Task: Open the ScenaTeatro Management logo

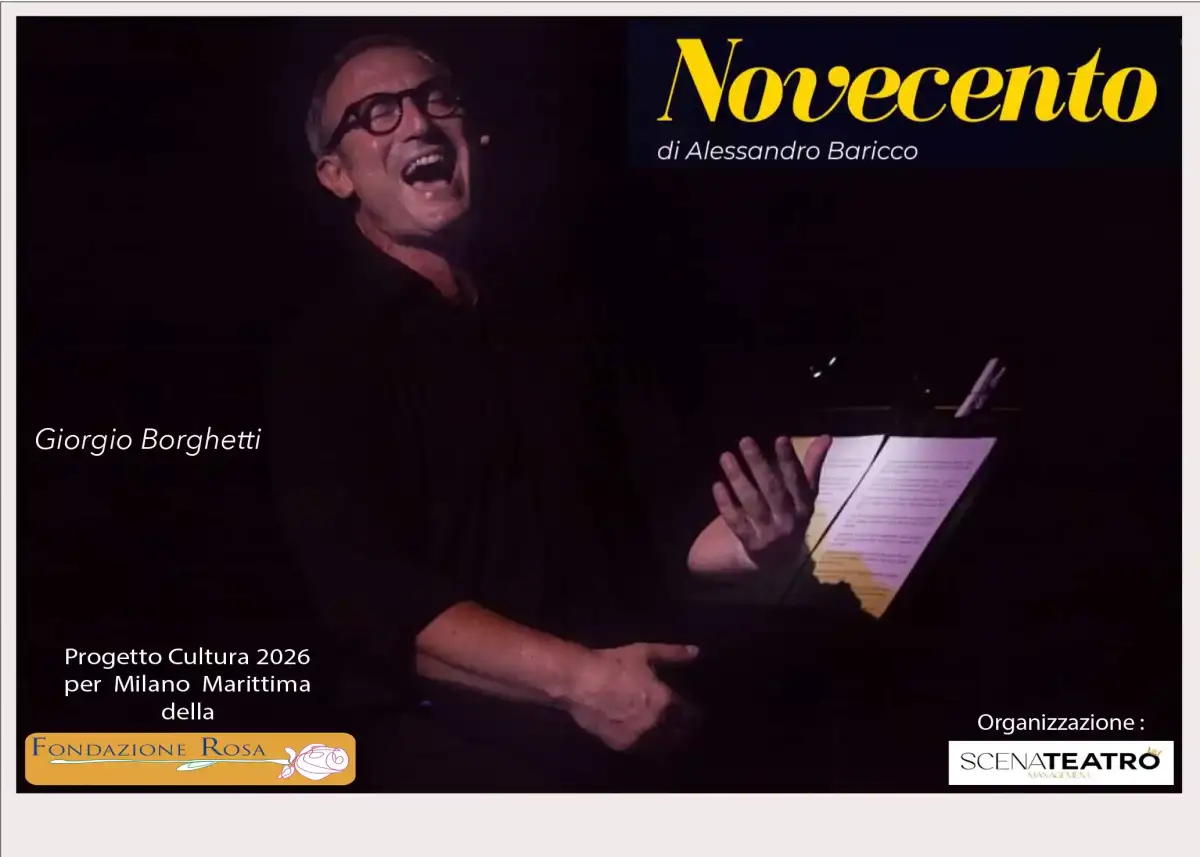Action: 1061,763
